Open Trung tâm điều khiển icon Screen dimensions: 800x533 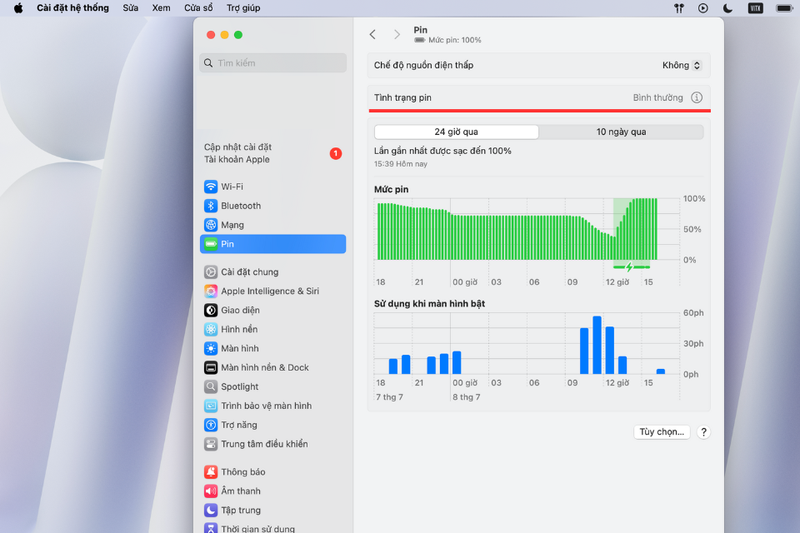[x=211, y=444]
